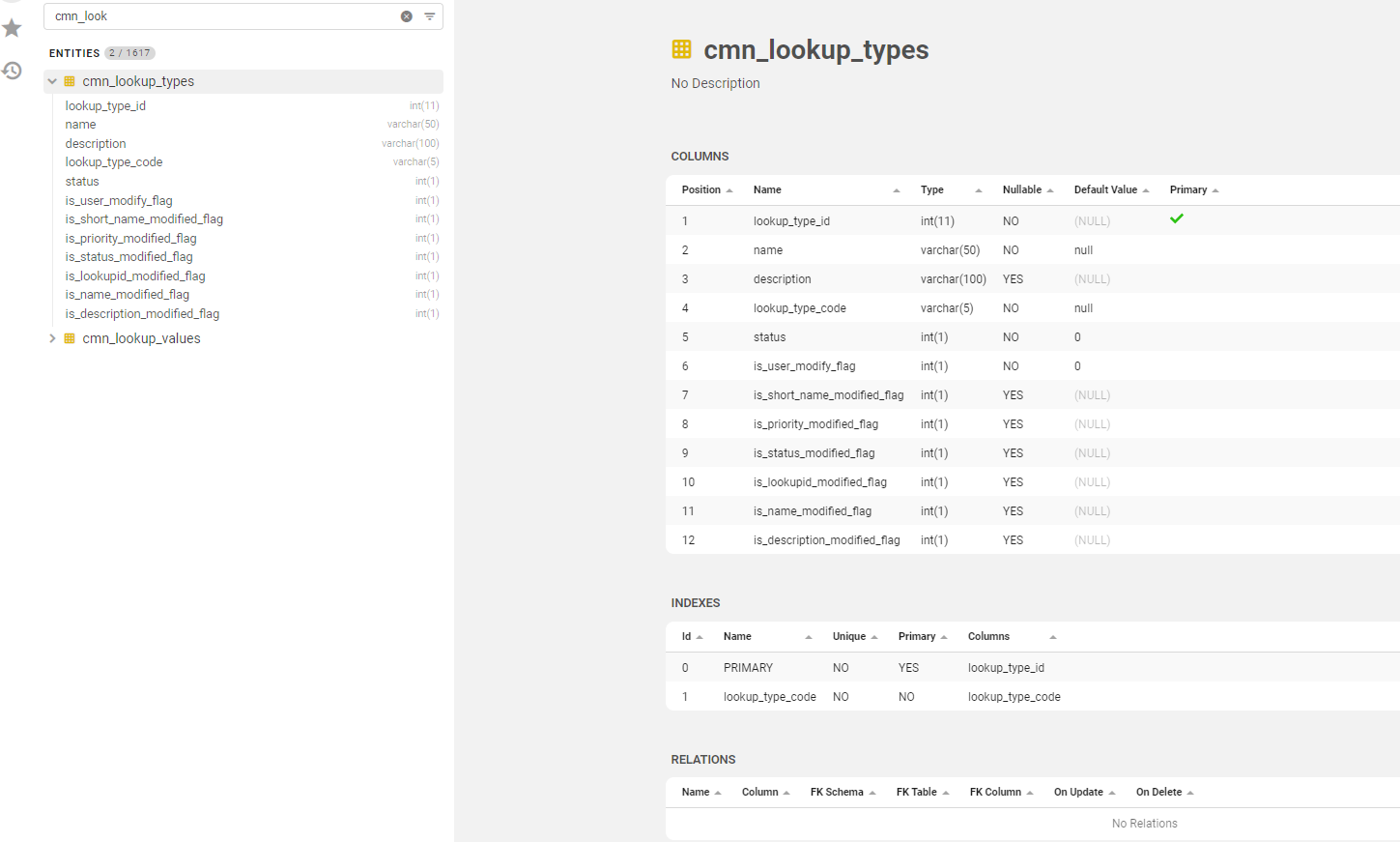Open the recent history panel

point(12,71)
